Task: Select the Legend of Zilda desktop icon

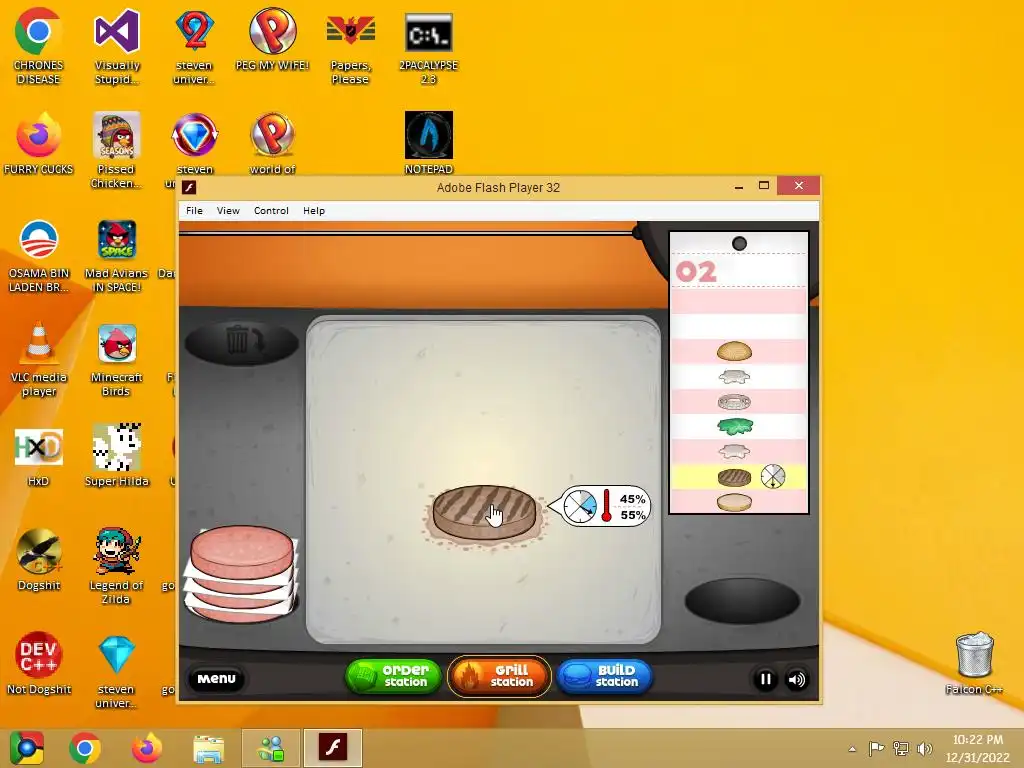Action: point(116,566)
